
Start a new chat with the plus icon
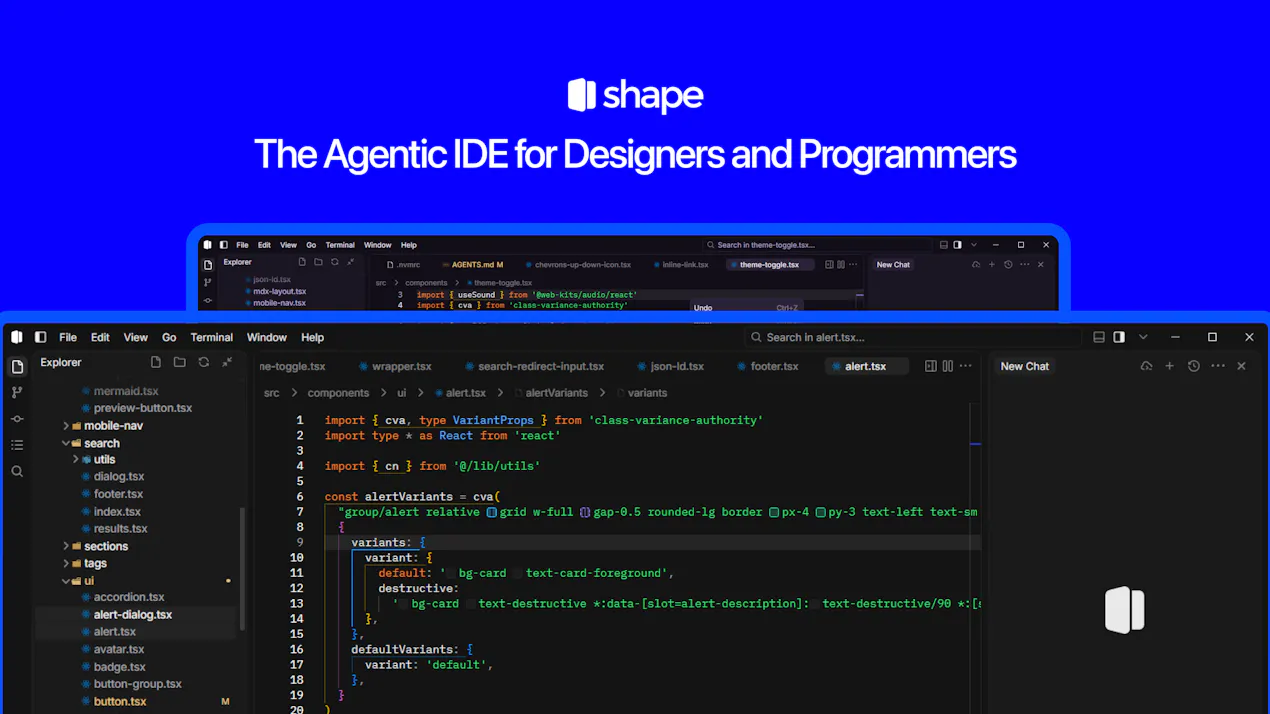tap(1170, 367)
